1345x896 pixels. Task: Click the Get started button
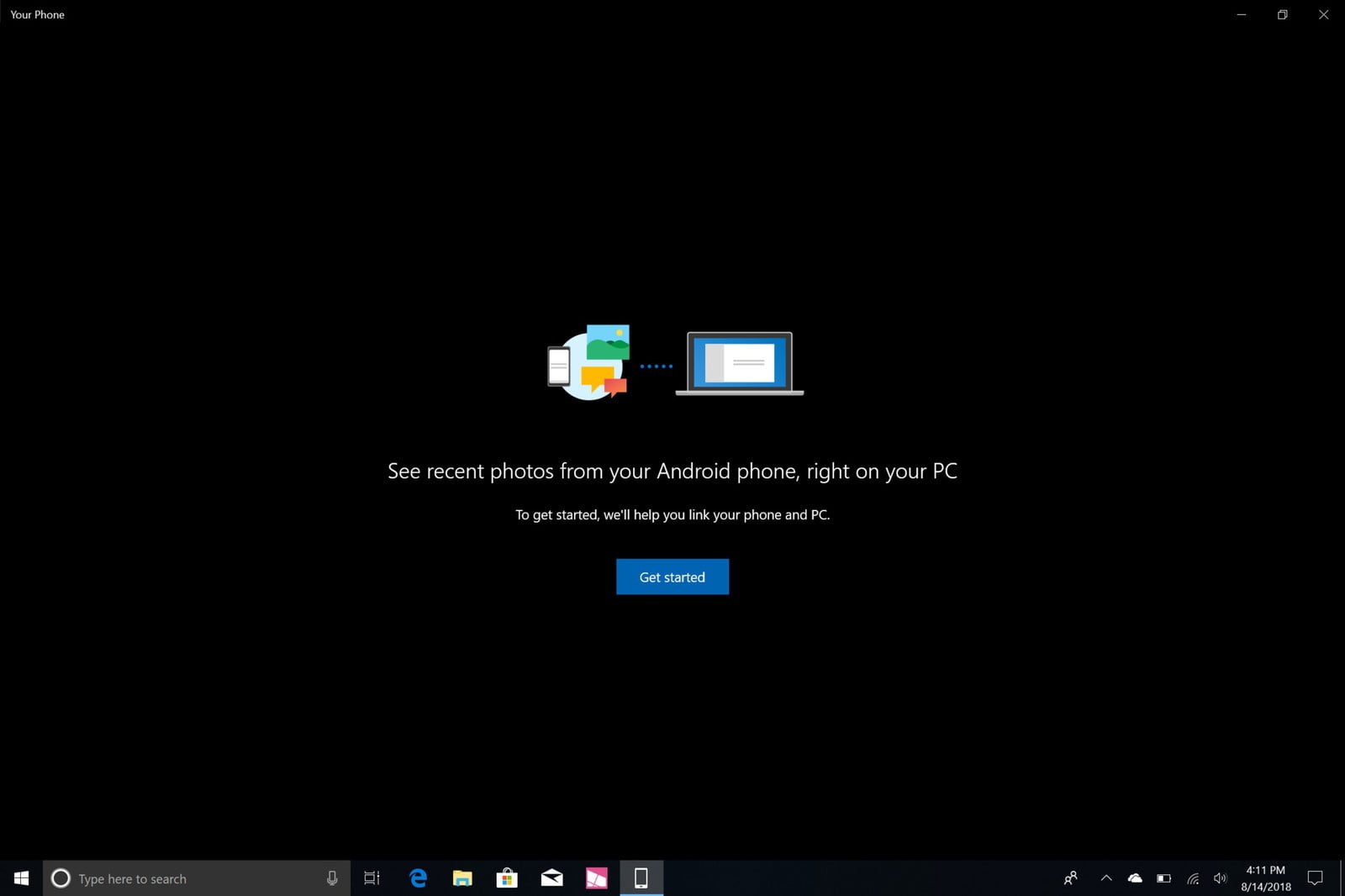[672, 577]
